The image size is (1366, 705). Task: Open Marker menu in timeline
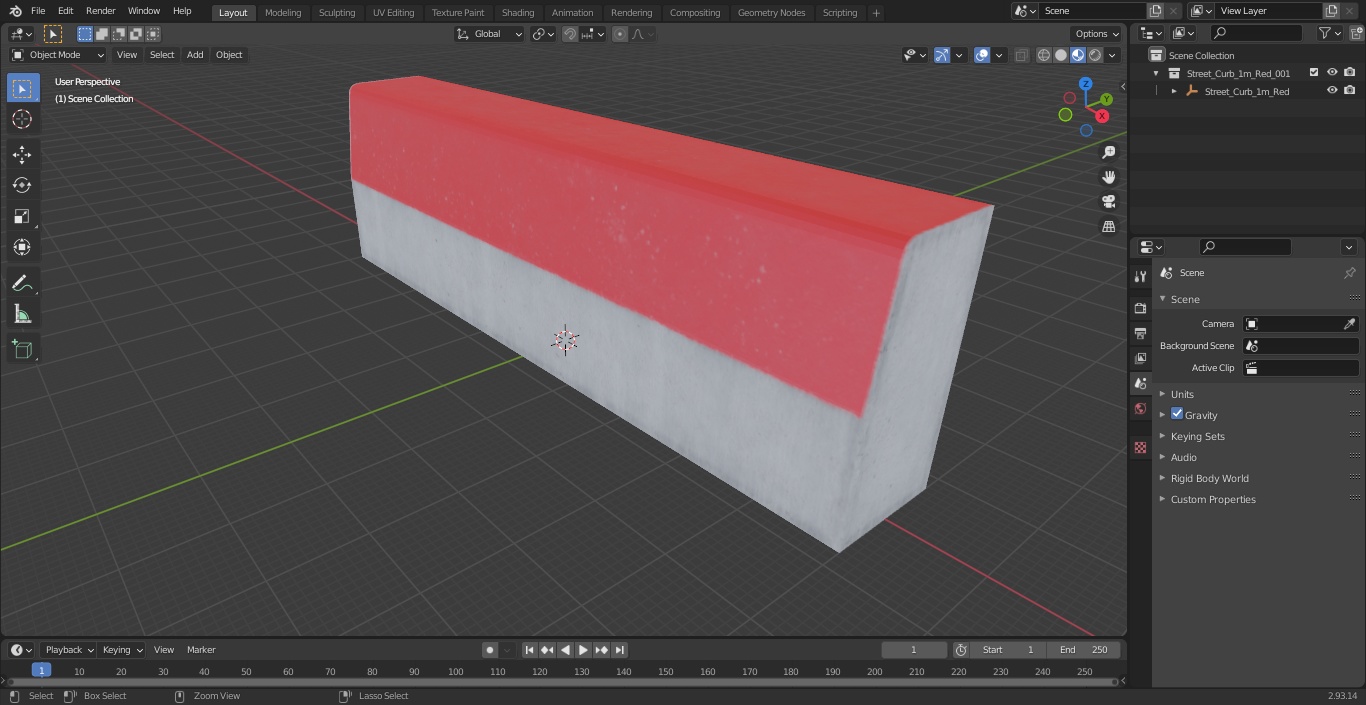[x=201, y=650]
